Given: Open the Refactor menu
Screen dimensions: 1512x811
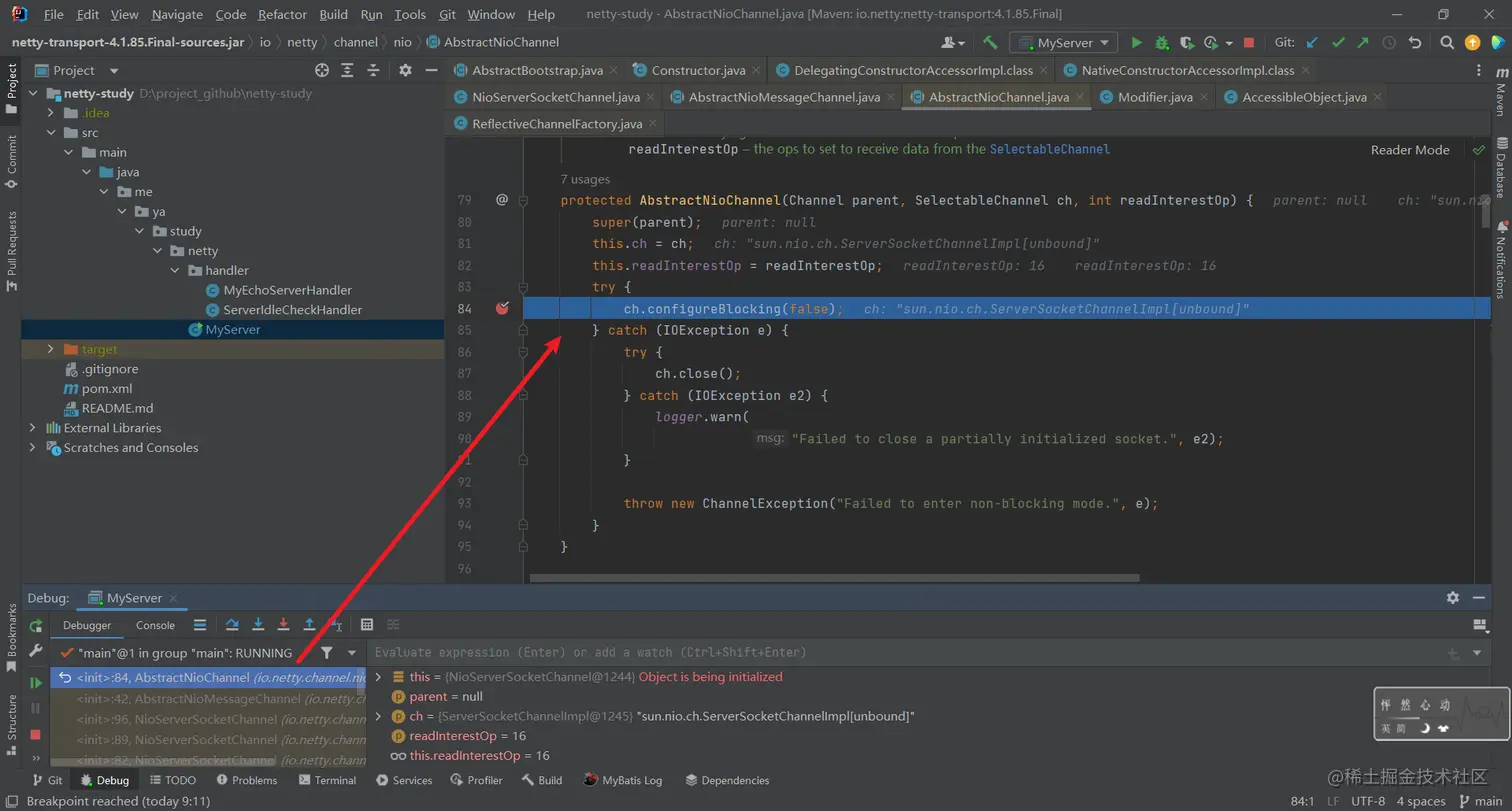Looking at the screenshot, I should [x=282, y=15].
